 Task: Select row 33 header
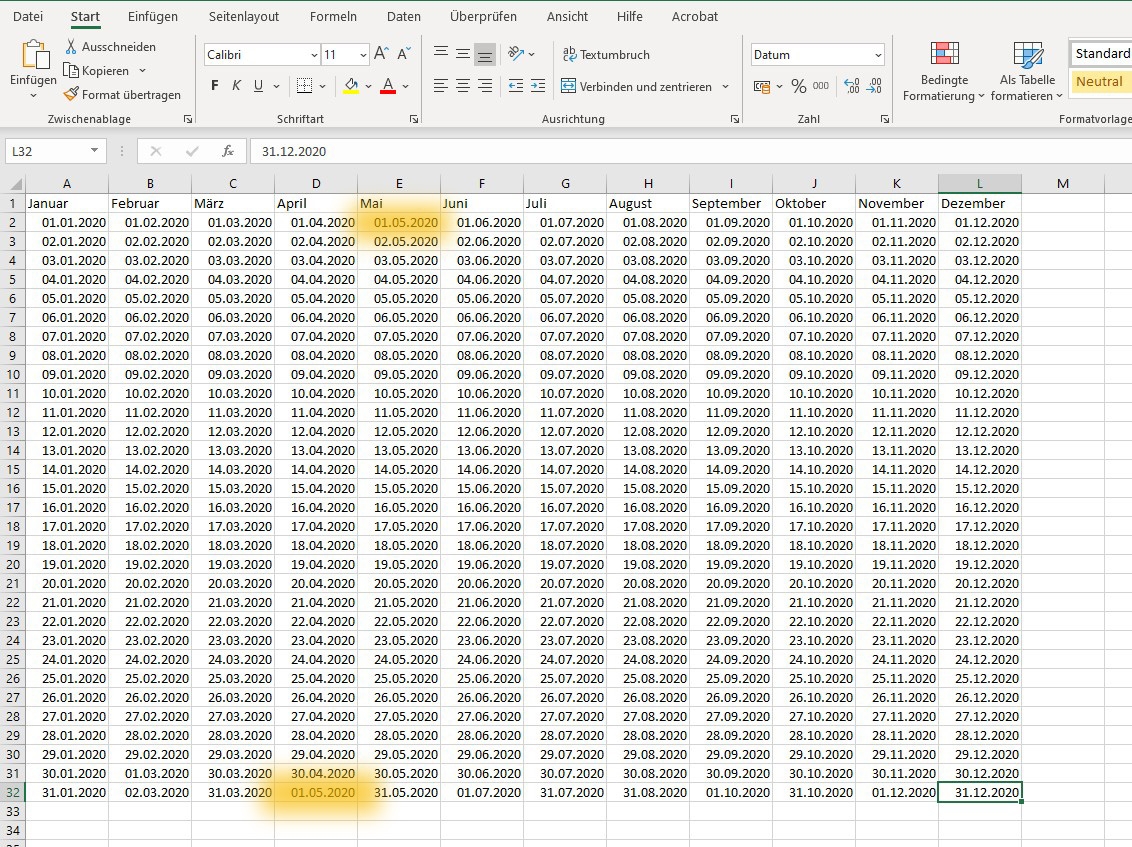(13, 811)
